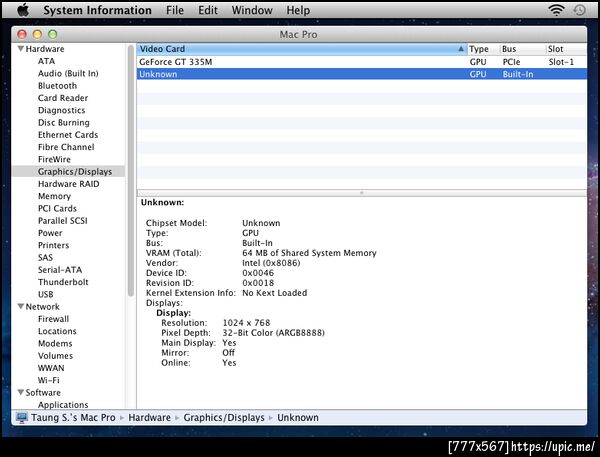Image resolution: width=600 pixels, height=457 pixels.
Task: Select ATA in the sidebar
Action: click(x=46, y=61)
